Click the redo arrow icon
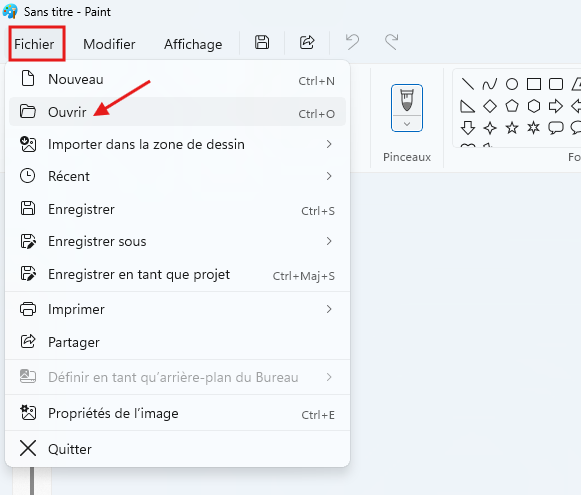Viewport: 581px width, 495px height. [392, 42]
